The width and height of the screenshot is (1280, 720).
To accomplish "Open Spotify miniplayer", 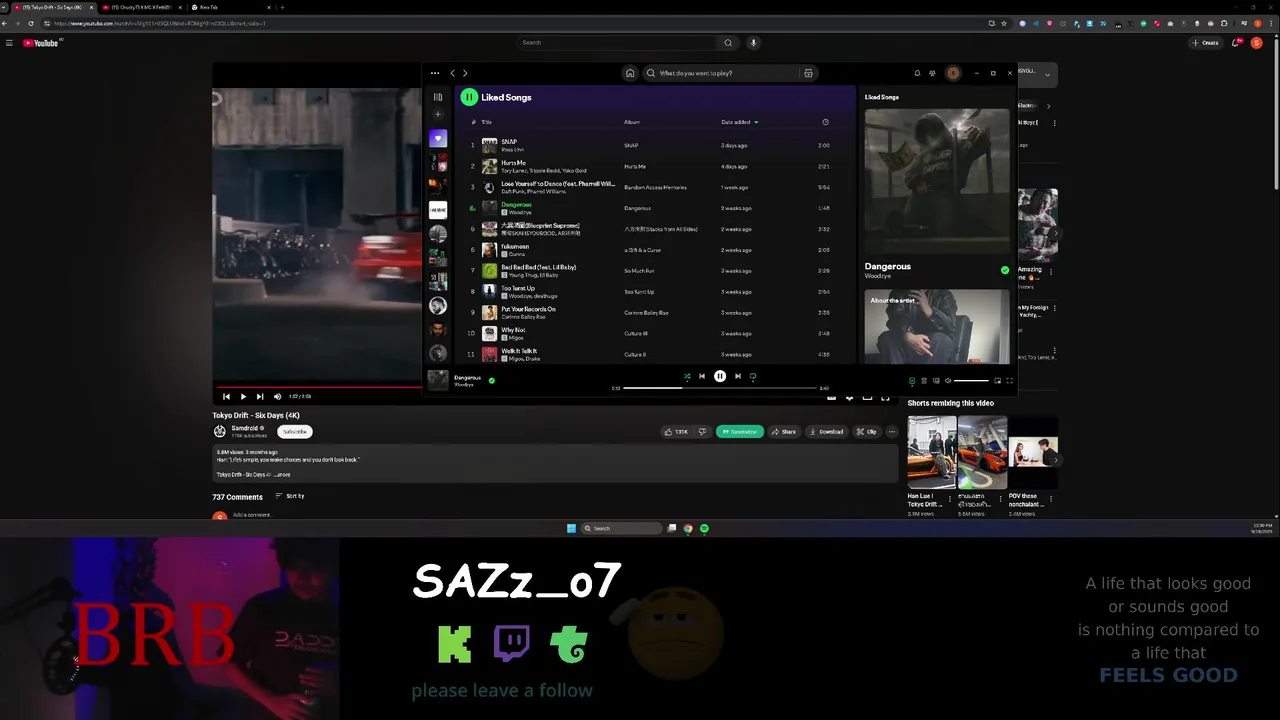I will (997, 380).
